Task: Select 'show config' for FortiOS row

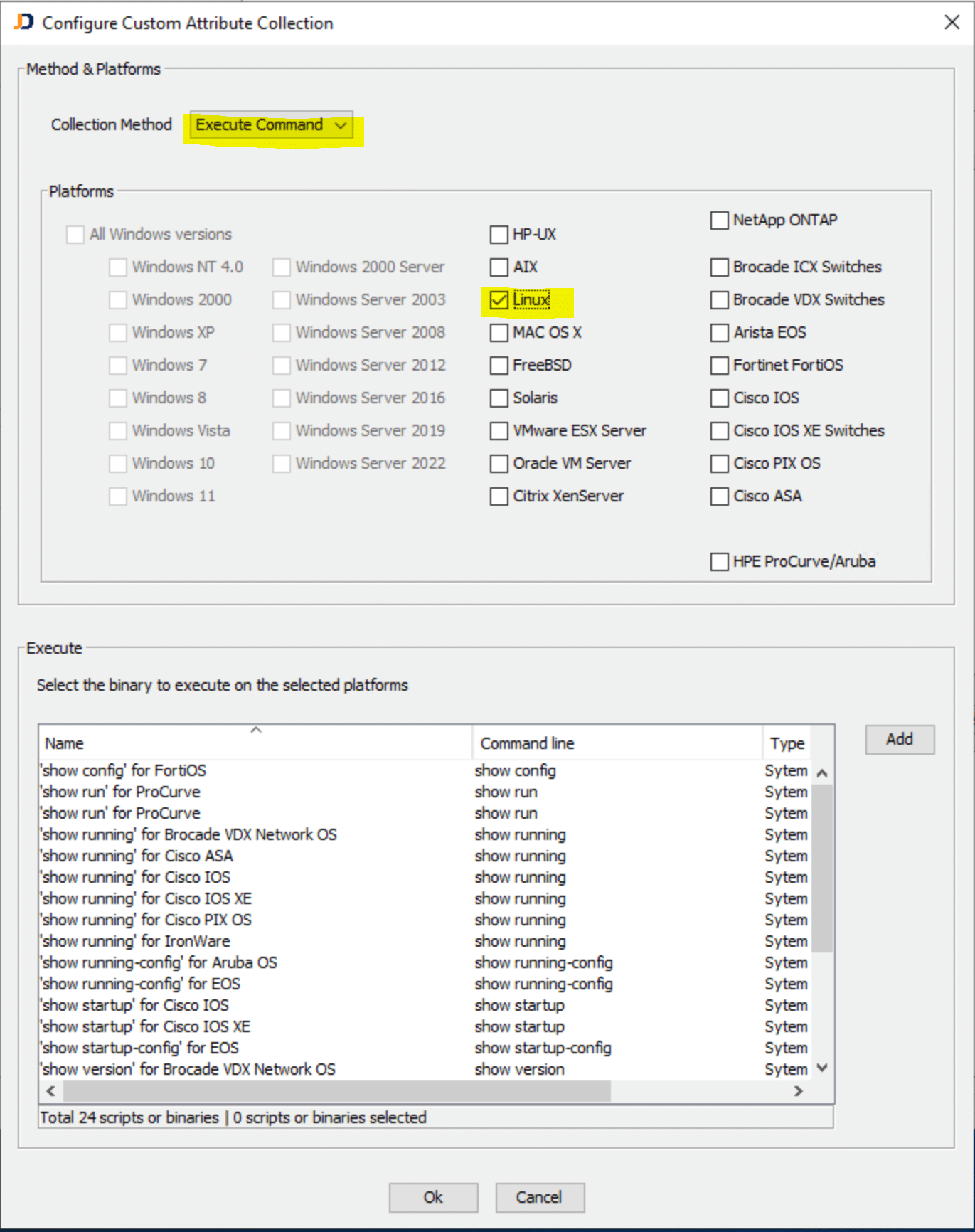Action: coord(425,771)
